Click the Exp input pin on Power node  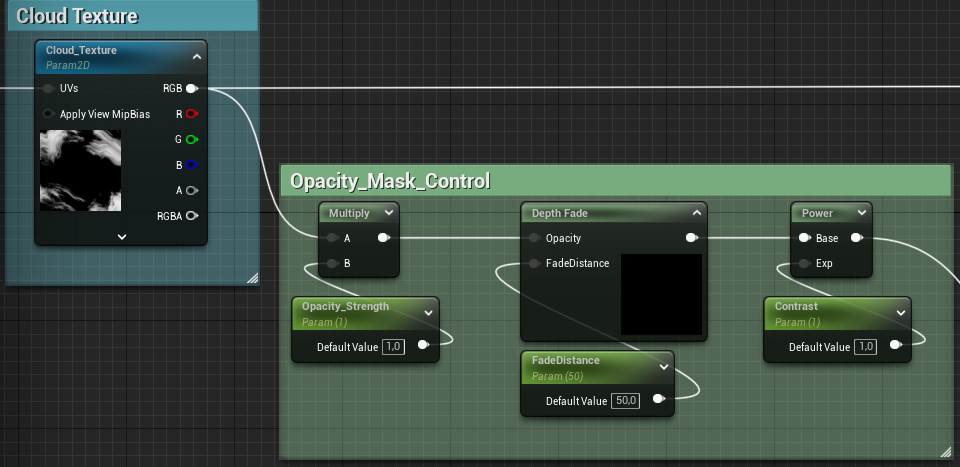click(804, 263)
